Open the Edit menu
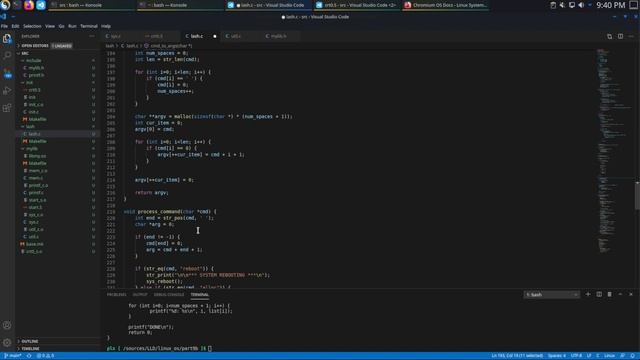The image size is (640, 360). coord(15,26)
